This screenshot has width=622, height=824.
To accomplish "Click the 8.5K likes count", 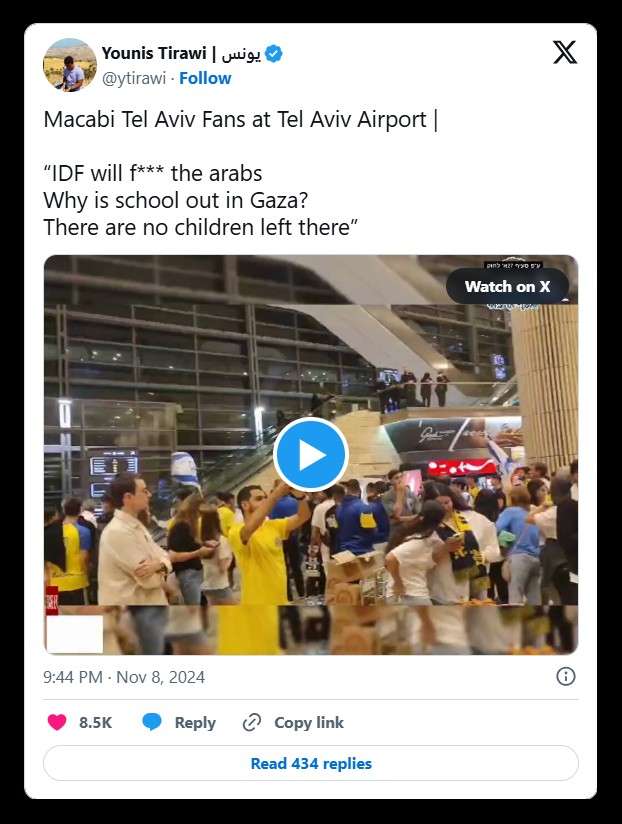I will (96, 723).
